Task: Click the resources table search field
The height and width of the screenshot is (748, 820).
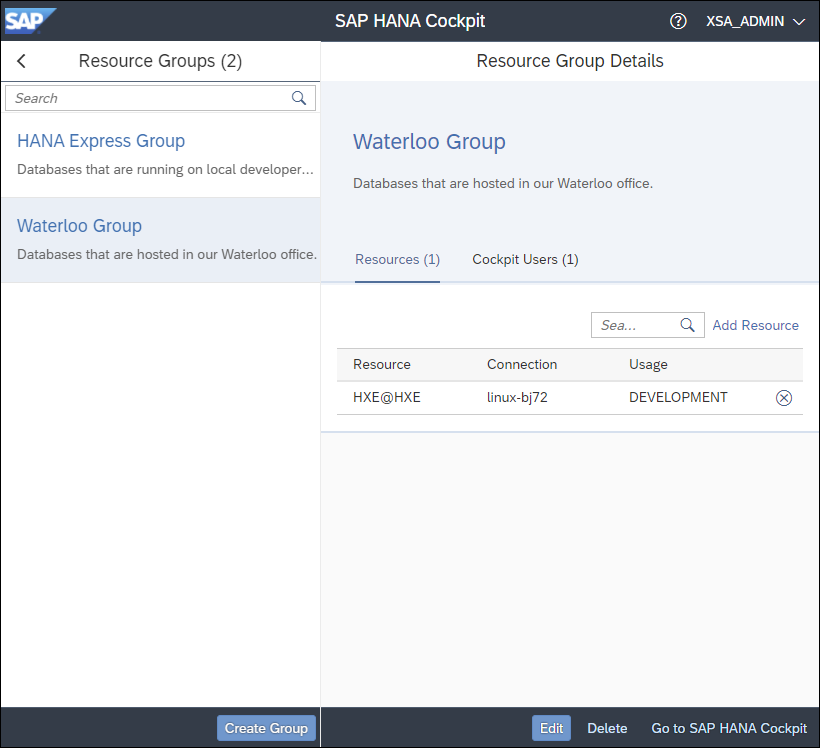Action: (x=647, y=325)
